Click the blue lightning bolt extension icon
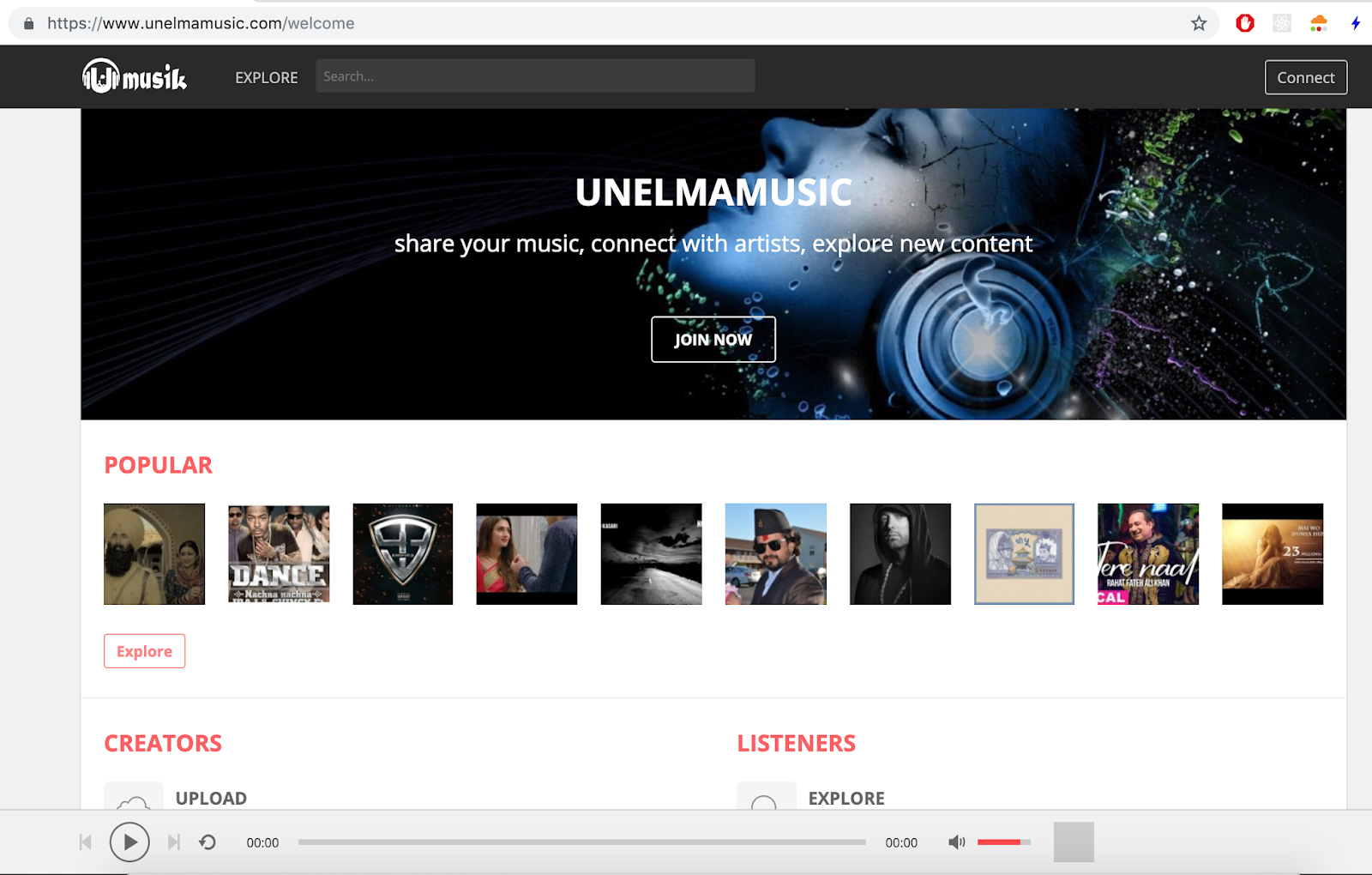 pyautogui.click(x=1356, y=23)
